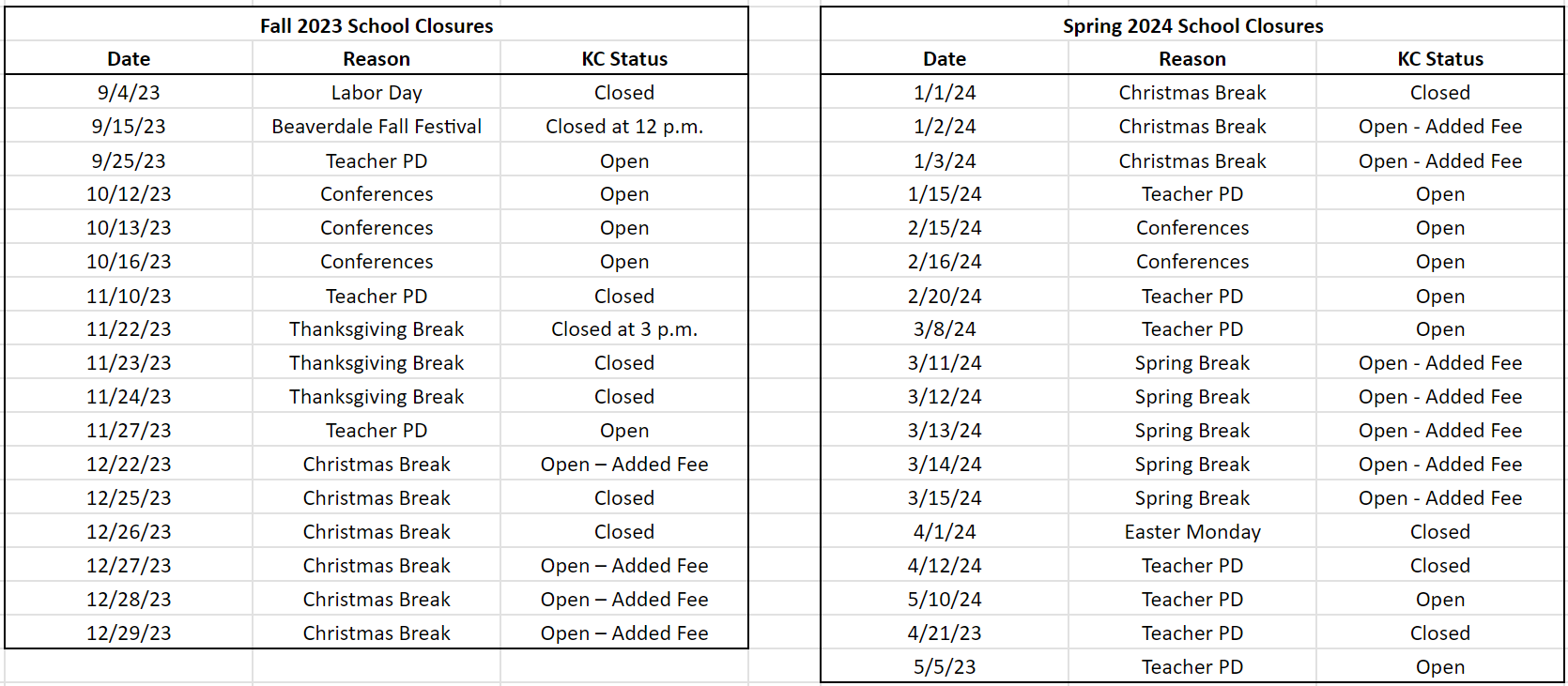
Task: Click the 5/10/24 date cell
Action: coord(945,599)
